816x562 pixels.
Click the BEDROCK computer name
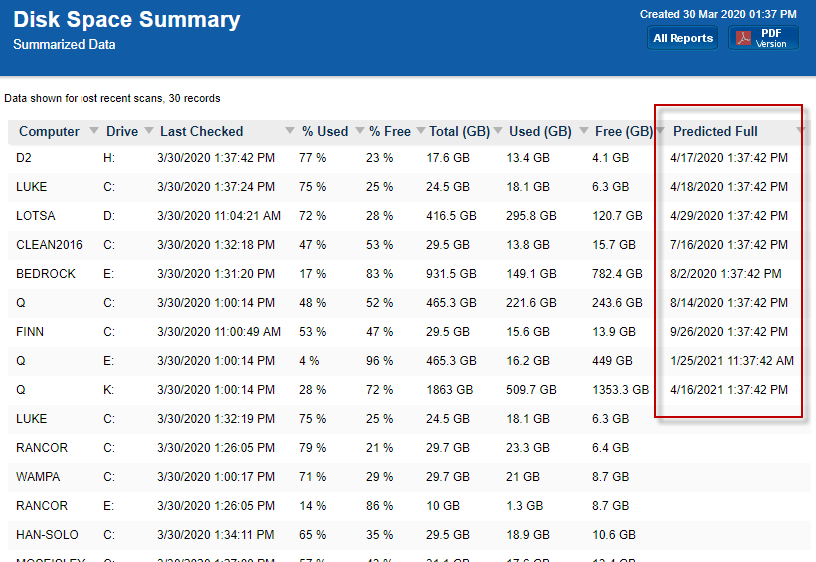click(x=45, y=274)
